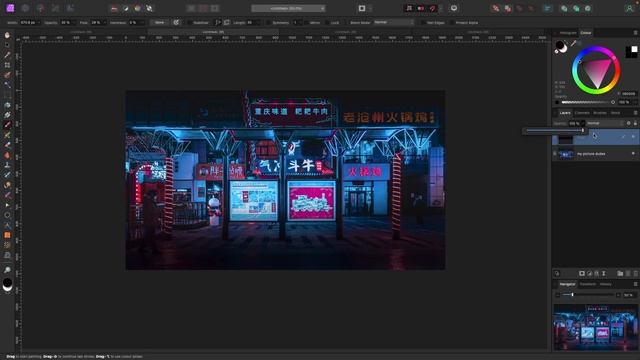Apply Auto Colours from the top toolbar

click(x=138, y=8)
